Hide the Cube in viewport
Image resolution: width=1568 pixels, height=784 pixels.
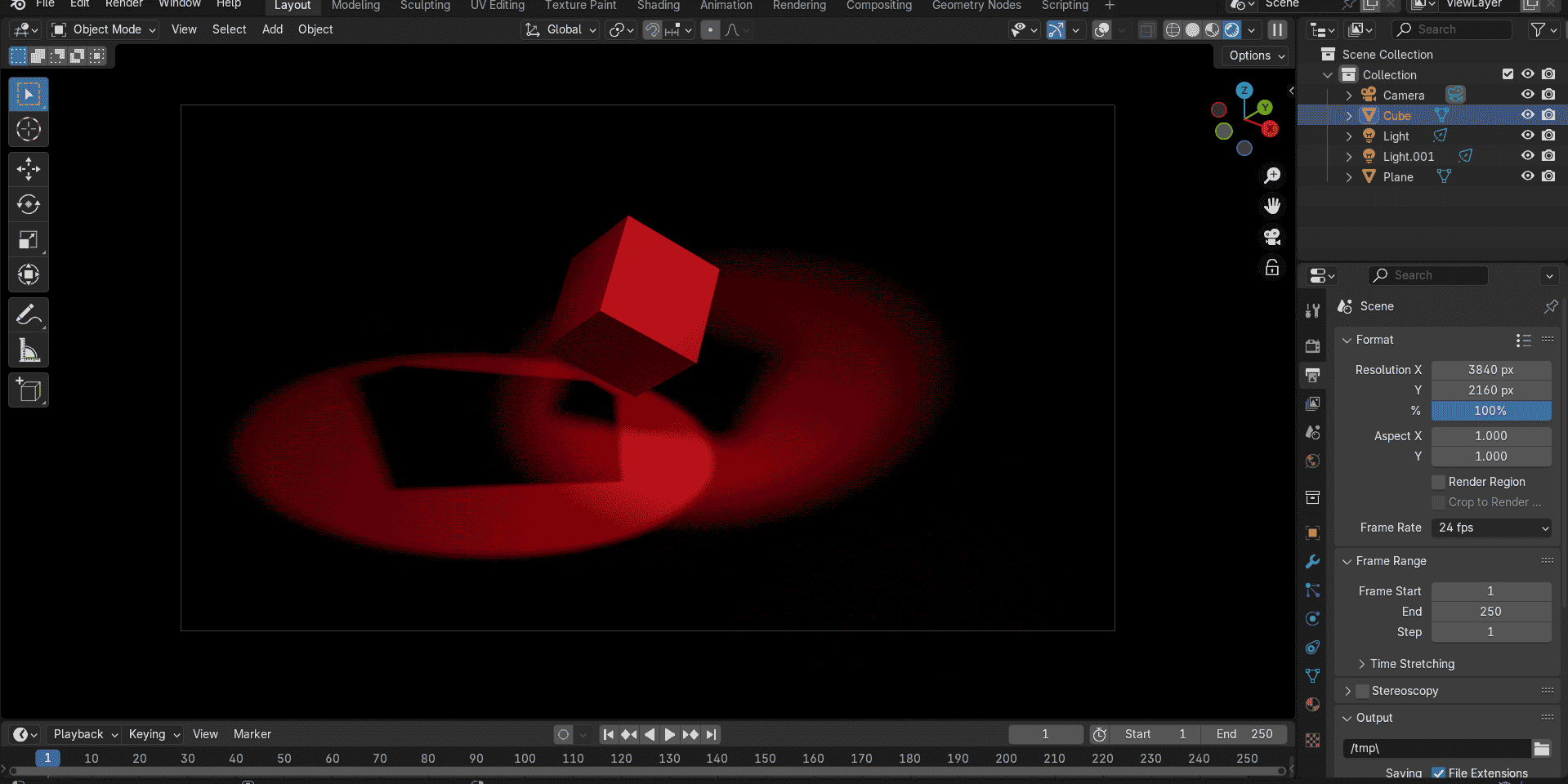[x=1527, y=115]
